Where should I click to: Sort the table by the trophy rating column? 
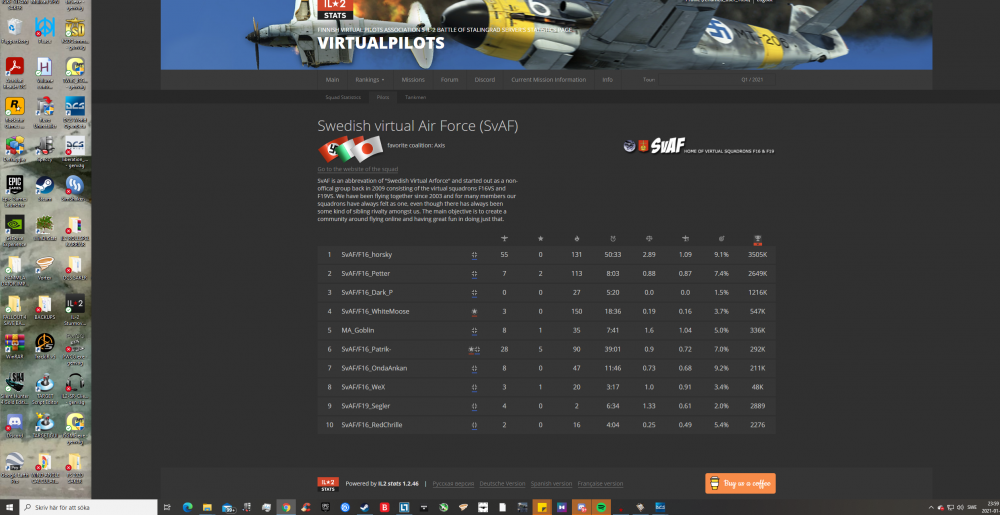coord(757,239)
